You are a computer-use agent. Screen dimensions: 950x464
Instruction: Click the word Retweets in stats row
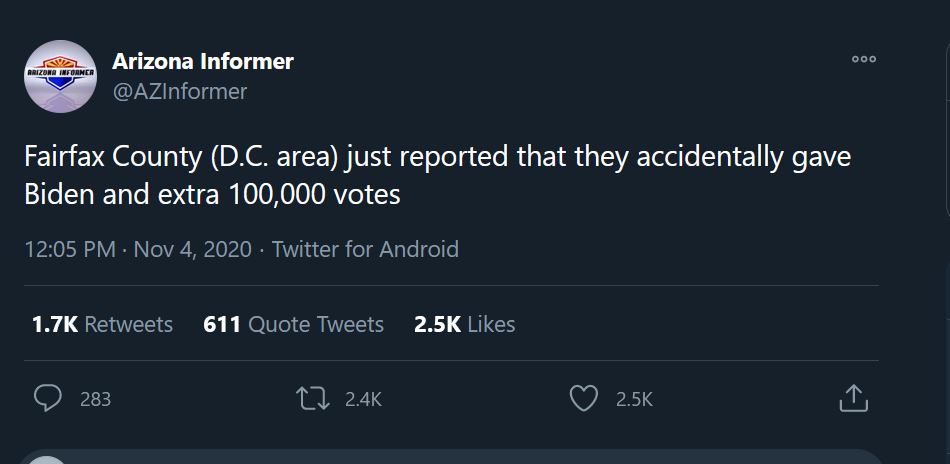coord(128,324)
